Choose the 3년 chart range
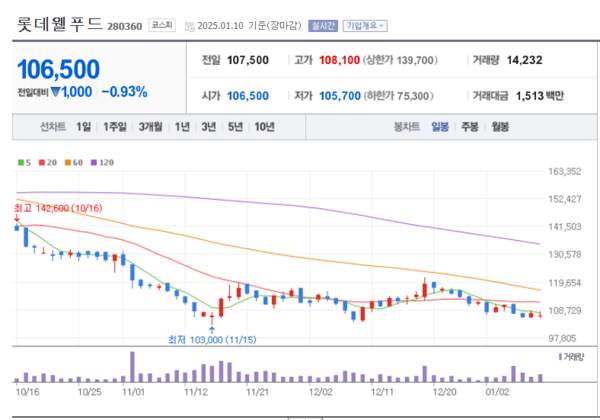The image size is (600, 420). pyautogui.click(x=208, y=127)
